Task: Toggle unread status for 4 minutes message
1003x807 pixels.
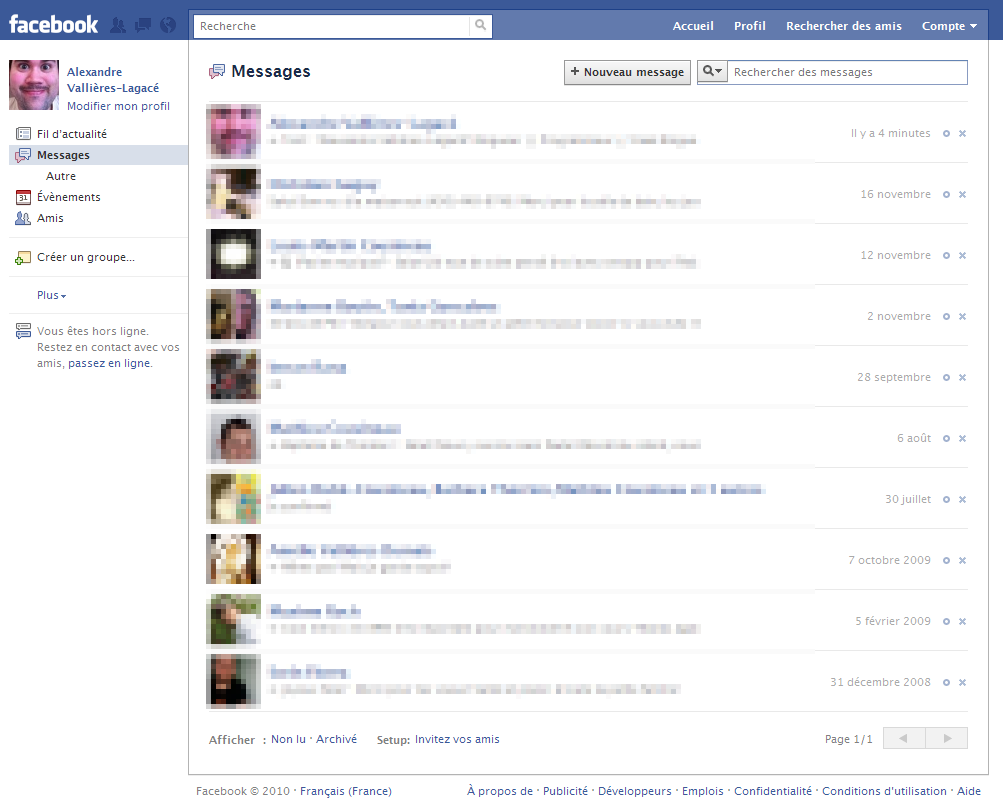Action: click(946, 134)
